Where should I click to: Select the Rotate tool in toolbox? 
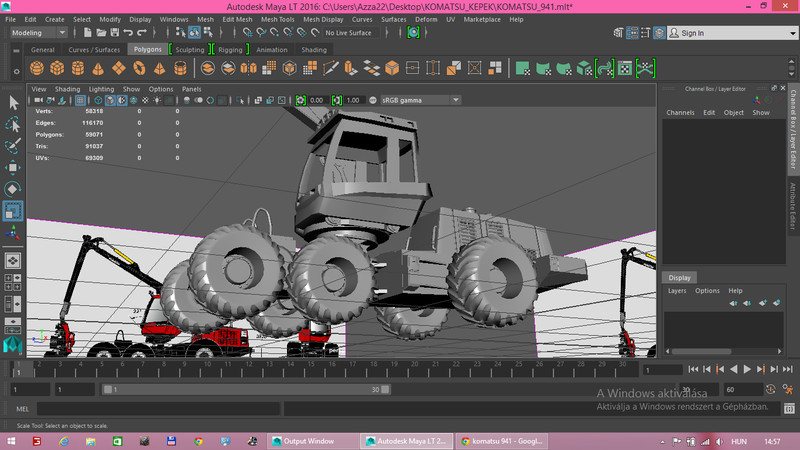click(x=13, y=189)
